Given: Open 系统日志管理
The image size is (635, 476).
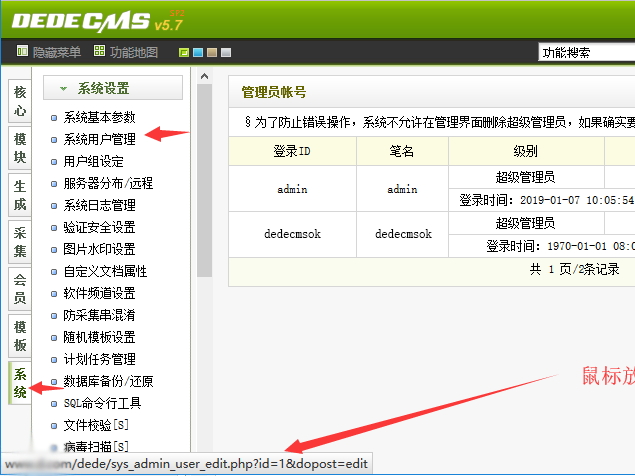Looking at the screenshot, I should point(99,205).
